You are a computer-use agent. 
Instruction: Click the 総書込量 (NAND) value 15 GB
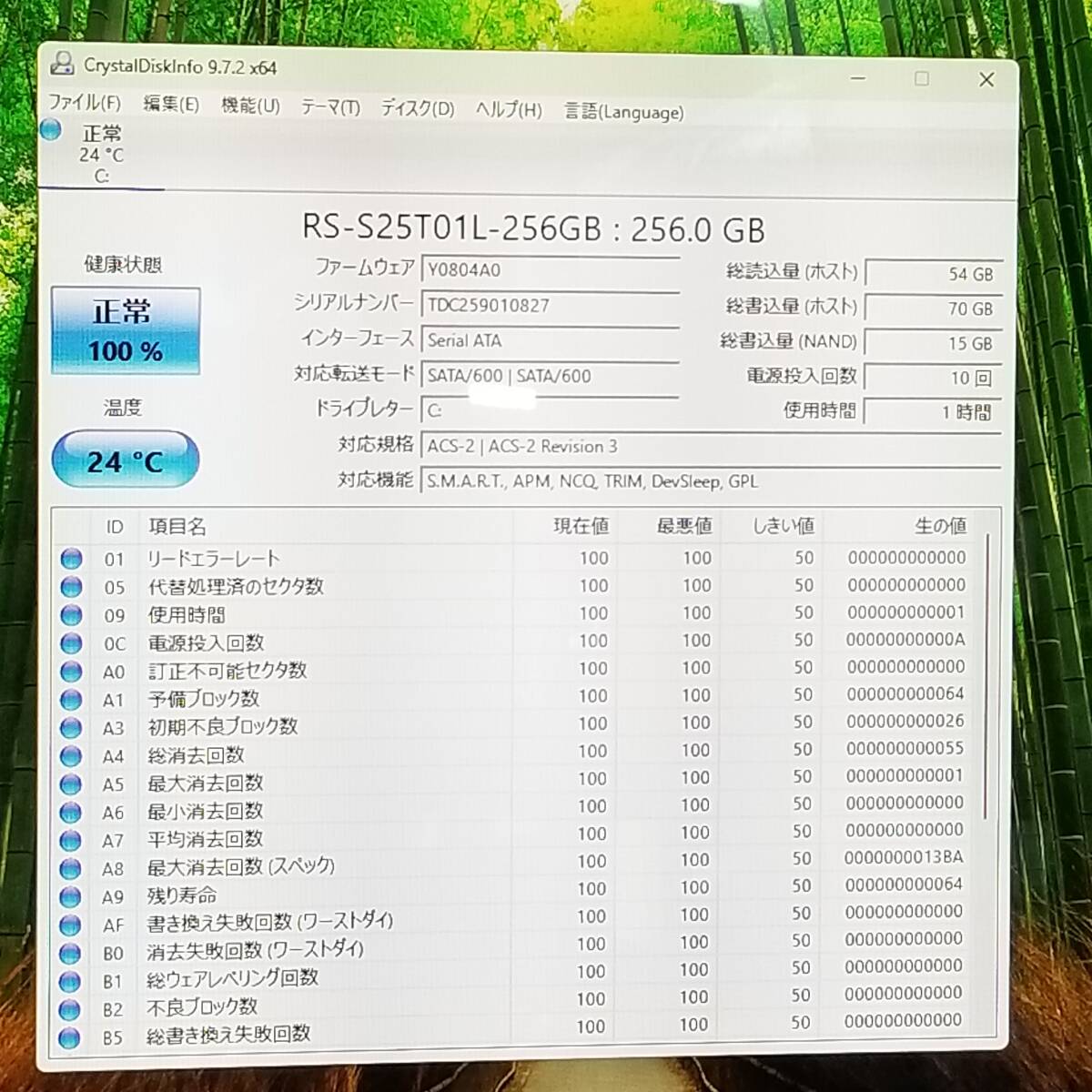tap(934, 343)
